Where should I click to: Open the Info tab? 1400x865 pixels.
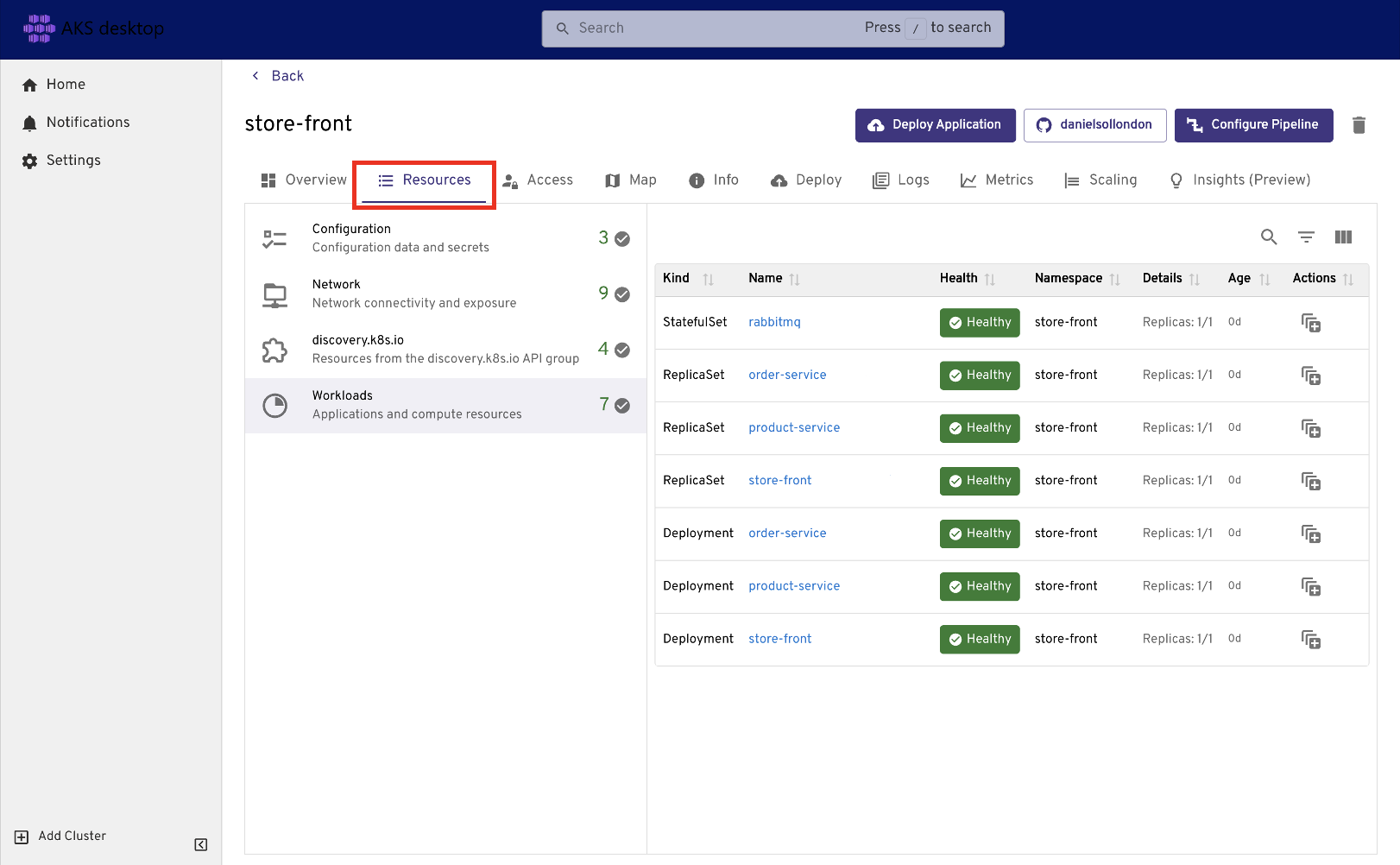pyautogui.click(x=714, y=180)
